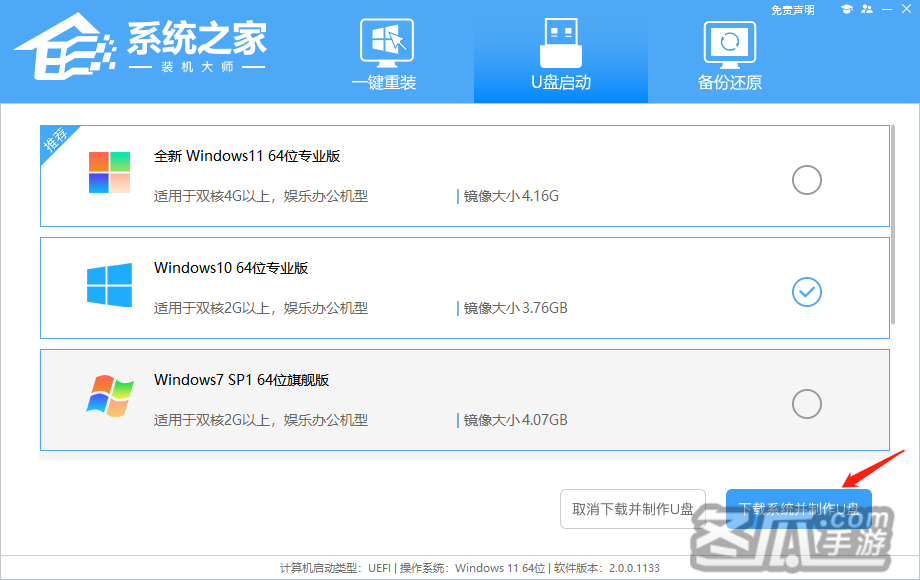Switch to the 备份还原 tab label
This screenshot has width=920, height=580.
[730, 83]
